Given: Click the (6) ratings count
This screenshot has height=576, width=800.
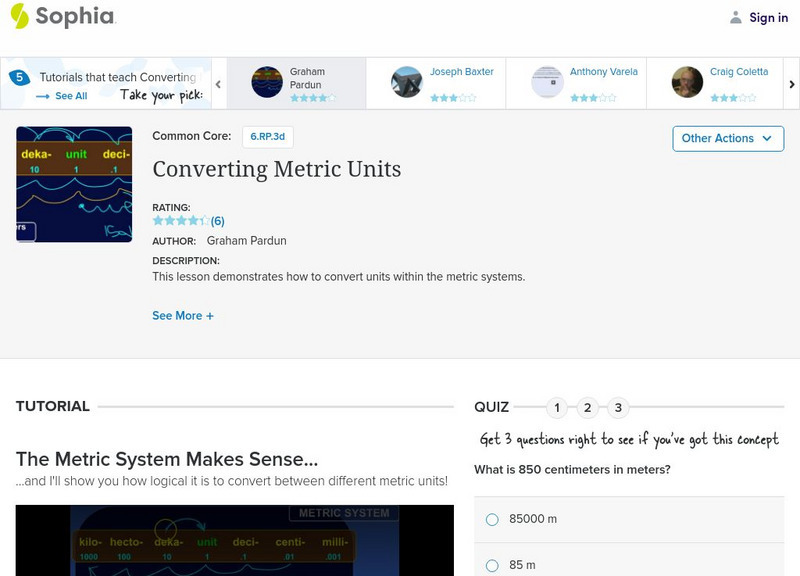Looking at the screenshot, I should tap(217, 221).
